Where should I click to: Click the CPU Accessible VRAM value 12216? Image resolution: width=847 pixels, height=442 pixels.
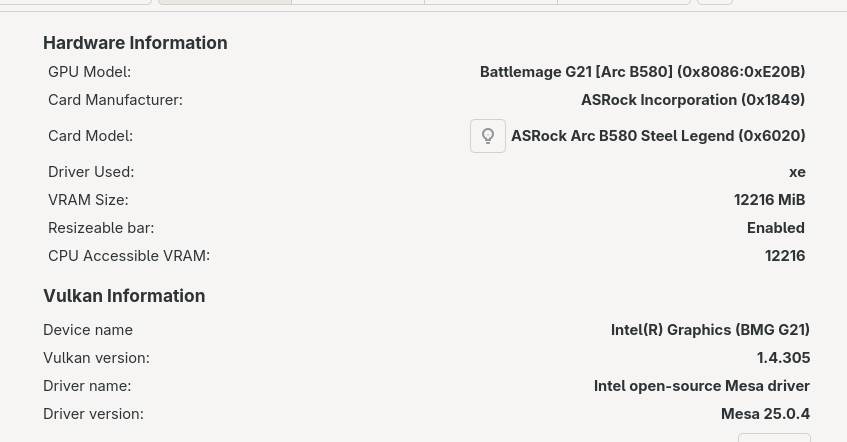click(785, 256)
